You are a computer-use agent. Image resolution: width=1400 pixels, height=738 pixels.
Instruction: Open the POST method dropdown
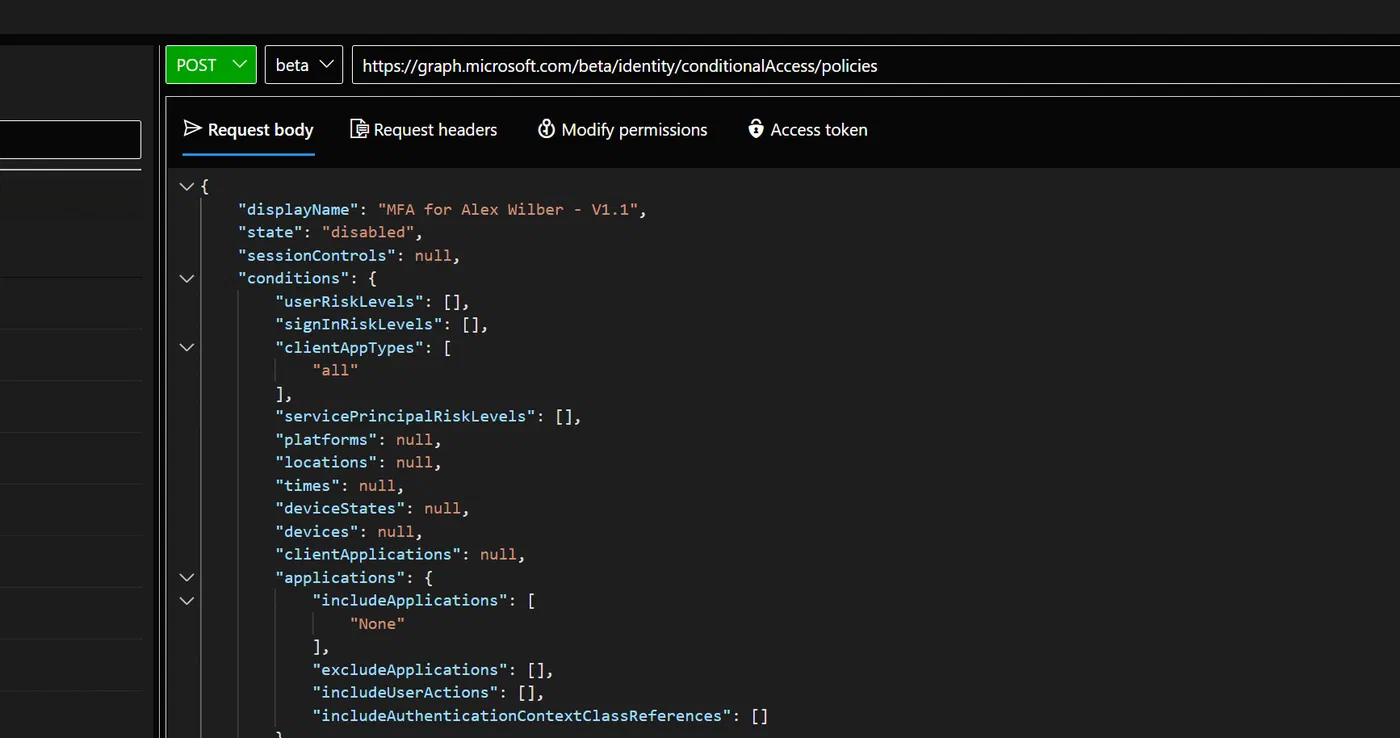tap(211, 65)
